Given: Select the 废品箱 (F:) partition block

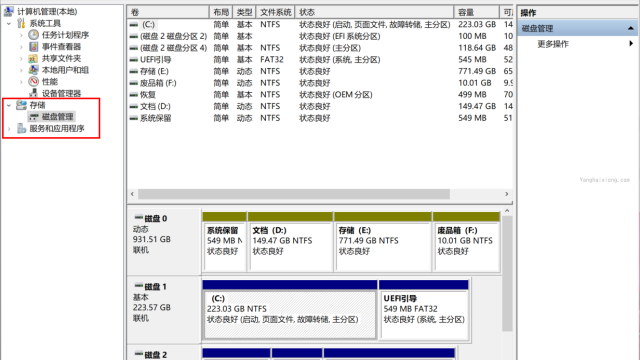Looking at the screenshot, I should click(x=467, y=246).
